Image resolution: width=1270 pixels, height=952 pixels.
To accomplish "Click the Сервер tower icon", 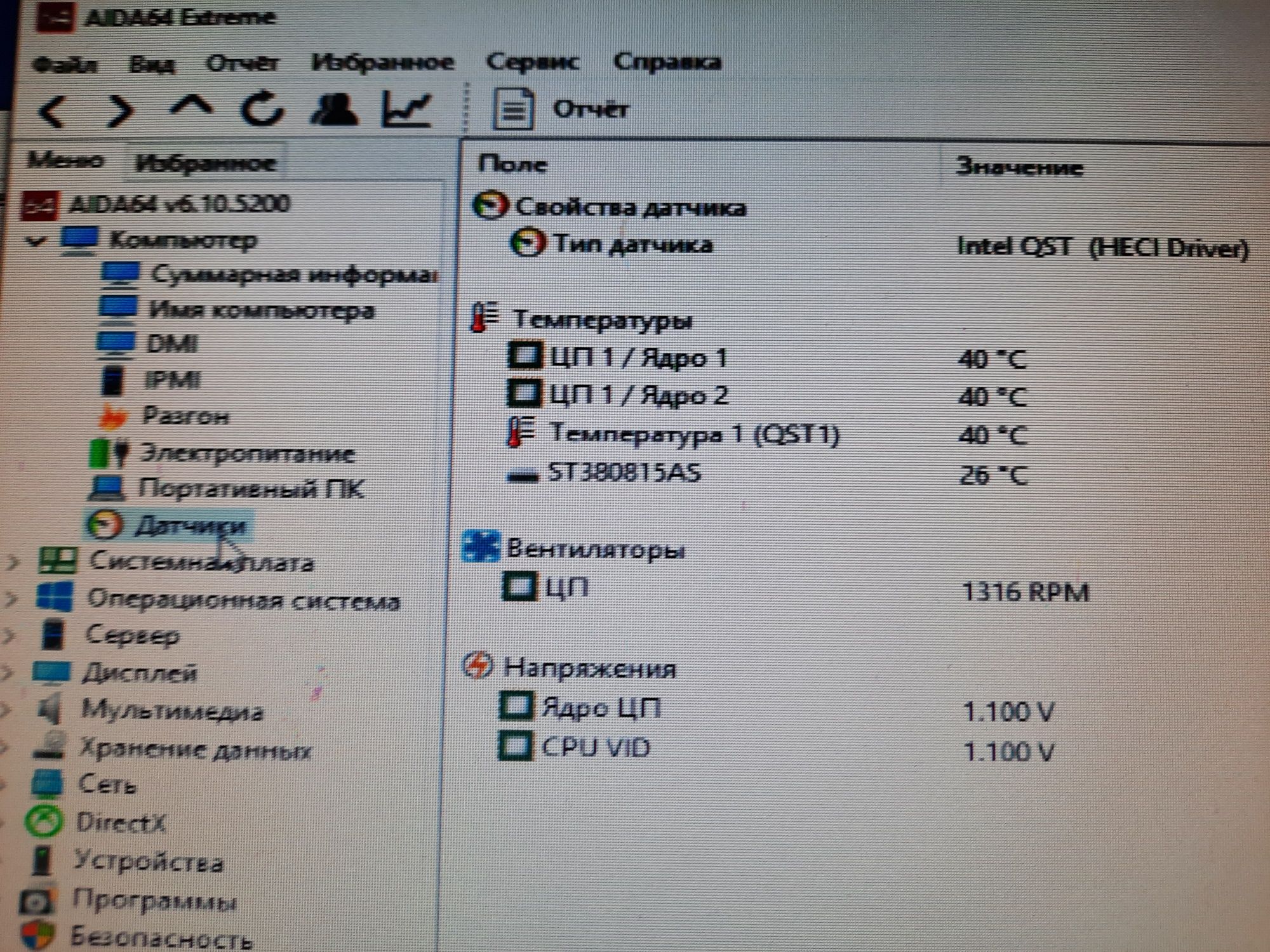I will click(x=53, y=634).
